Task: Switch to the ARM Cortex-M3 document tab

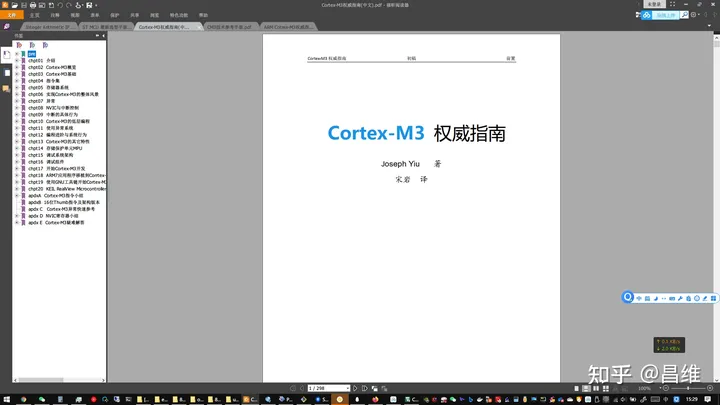Action: (x=288, y=27)
